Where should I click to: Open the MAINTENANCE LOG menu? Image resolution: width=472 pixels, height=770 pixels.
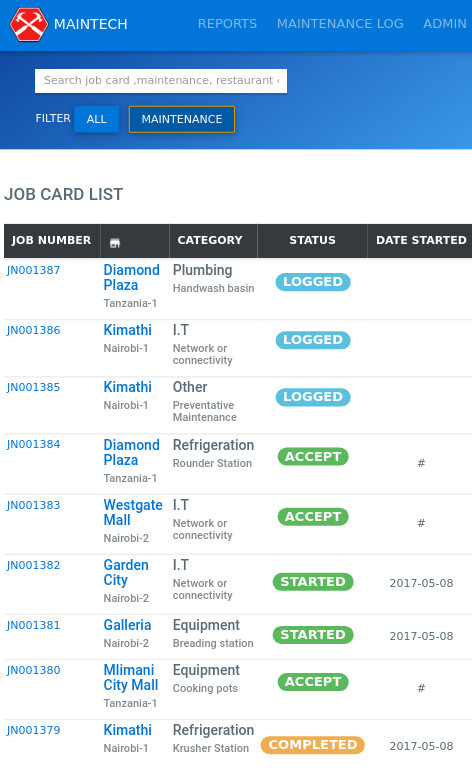340,24
